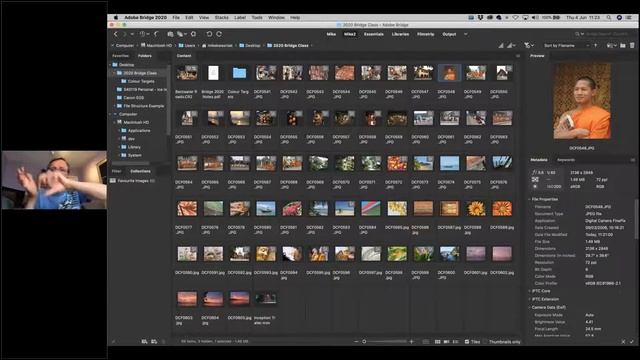Click in the Bridge search field
This screenshot has width=640, height=360.
pyautogui.click(x=608, y=34)
